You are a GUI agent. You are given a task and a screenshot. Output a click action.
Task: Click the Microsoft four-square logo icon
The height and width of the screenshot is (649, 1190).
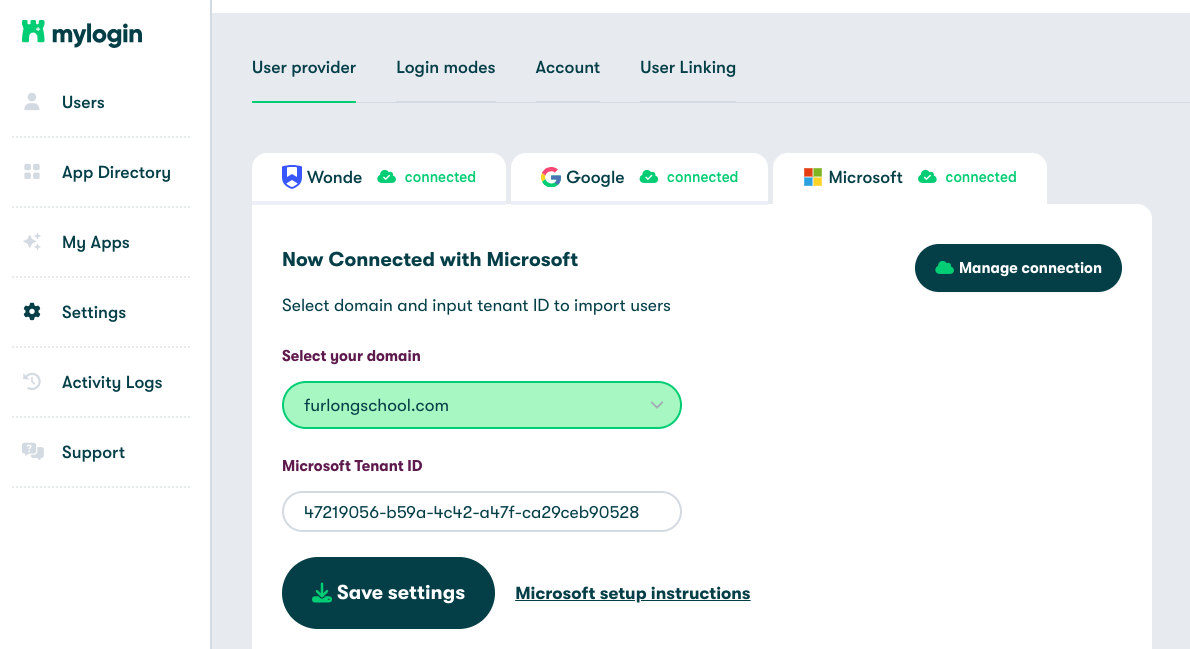click(x=813, y=177)
